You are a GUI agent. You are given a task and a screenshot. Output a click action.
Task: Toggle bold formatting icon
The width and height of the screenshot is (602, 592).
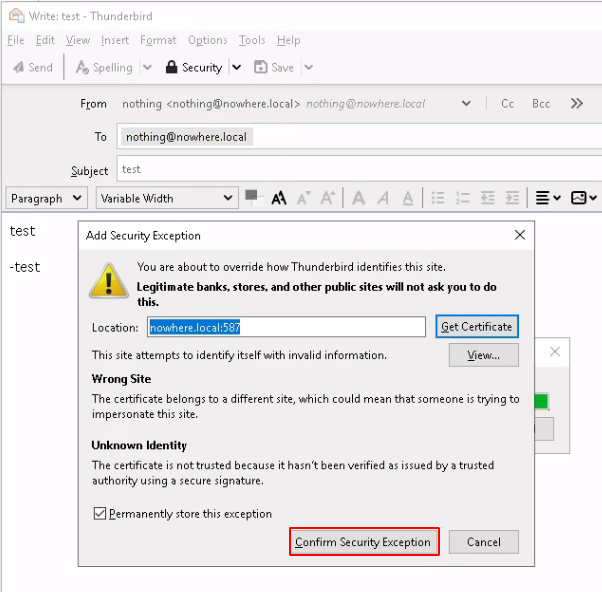coord(359,198)
